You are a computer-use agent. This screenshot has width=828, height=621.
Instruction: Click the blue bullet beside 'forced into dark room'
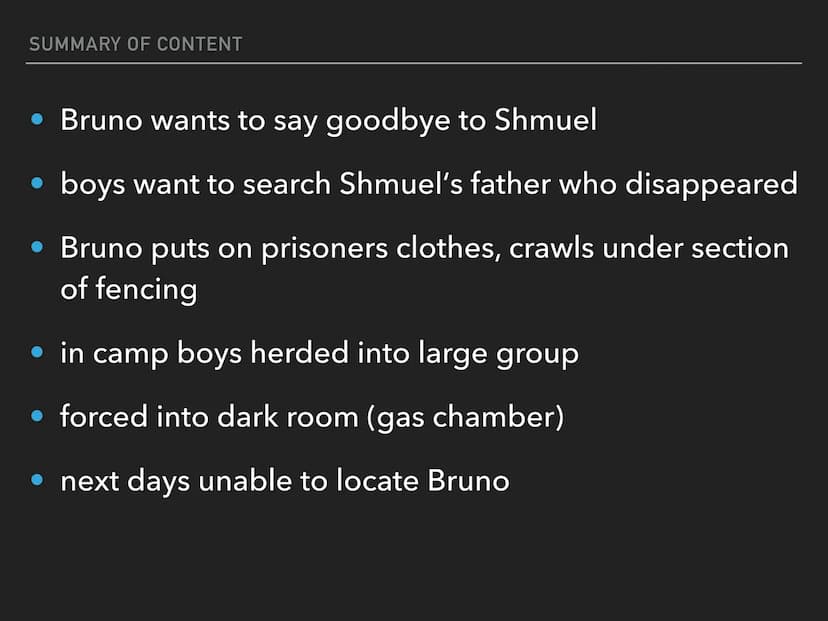37,416
